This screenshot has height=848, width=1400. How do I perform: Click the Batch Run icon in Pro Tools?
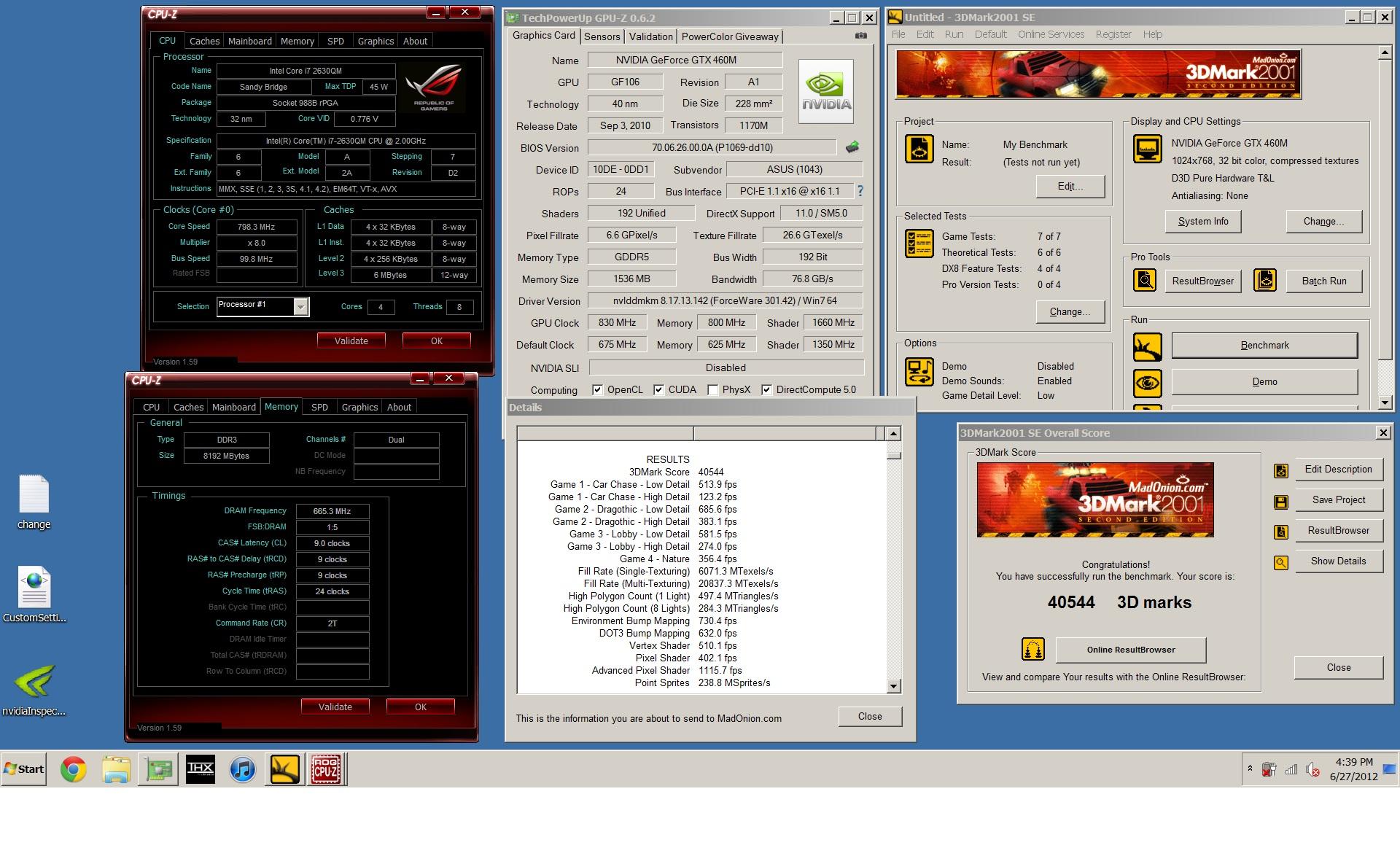tap(1265, 280)
